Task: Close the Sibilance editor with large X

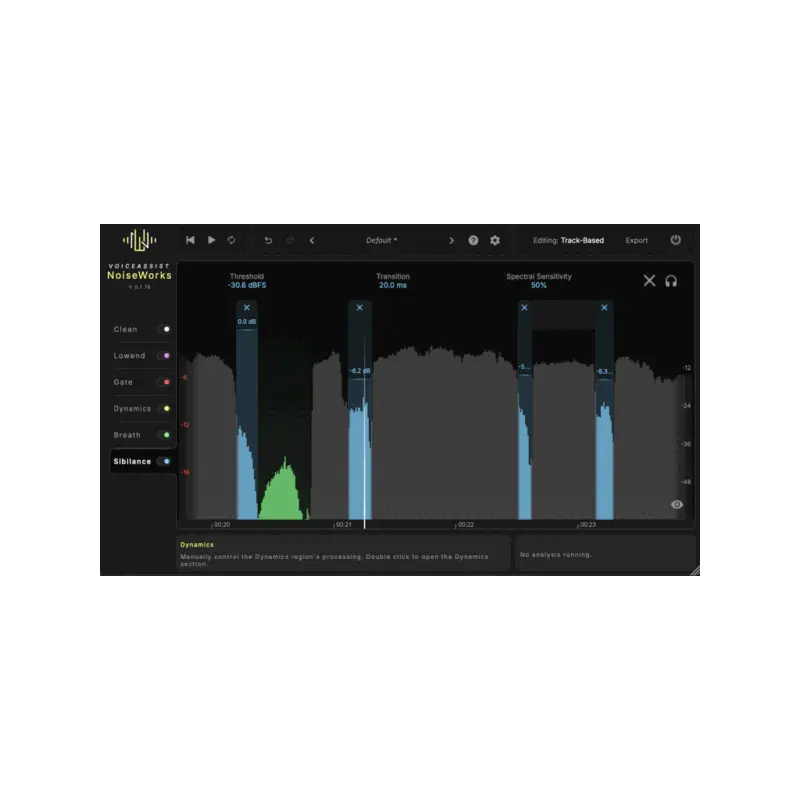Action: click(649, 281)
